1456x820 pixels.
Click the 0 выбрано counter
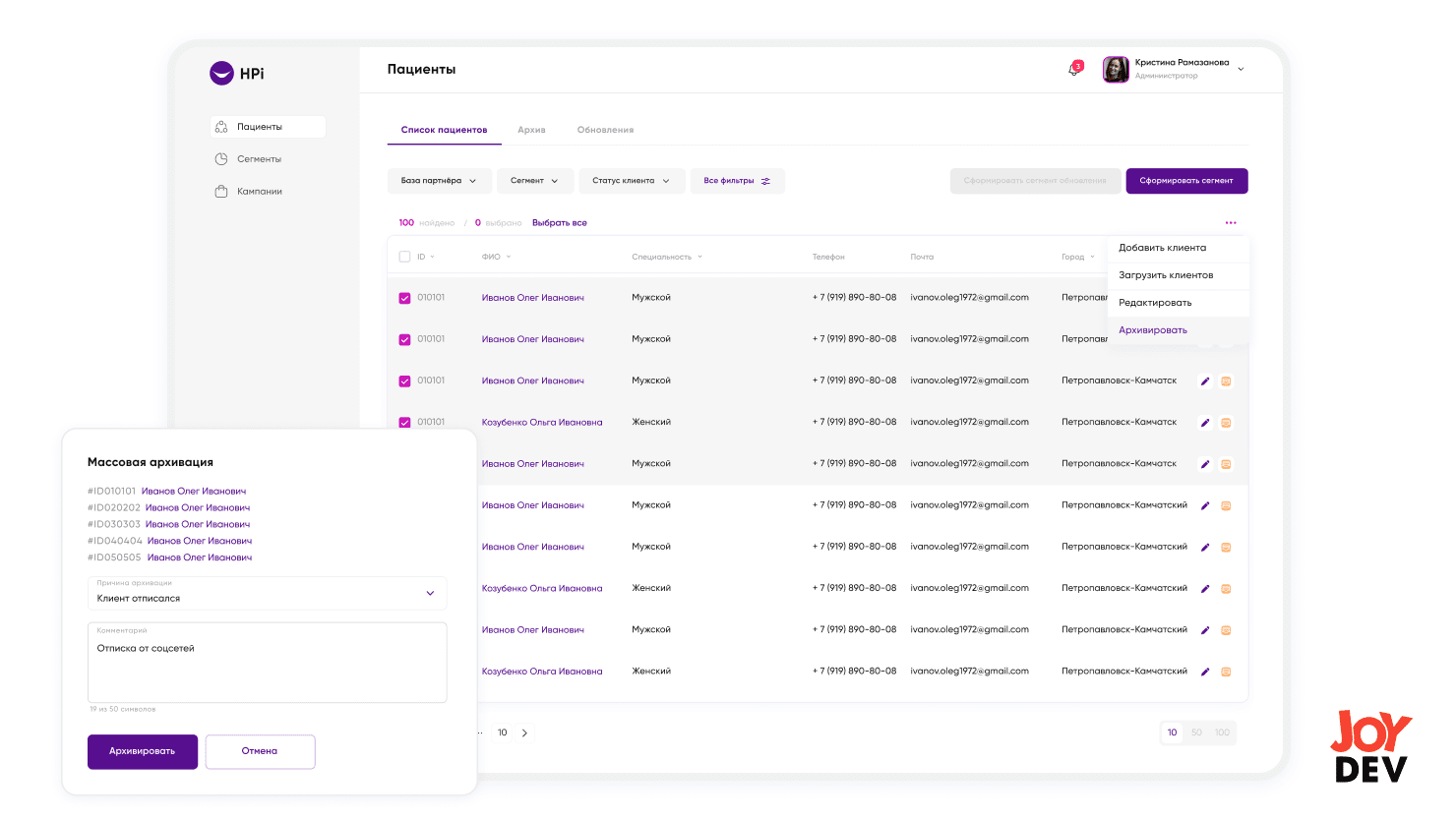(498, 223)
